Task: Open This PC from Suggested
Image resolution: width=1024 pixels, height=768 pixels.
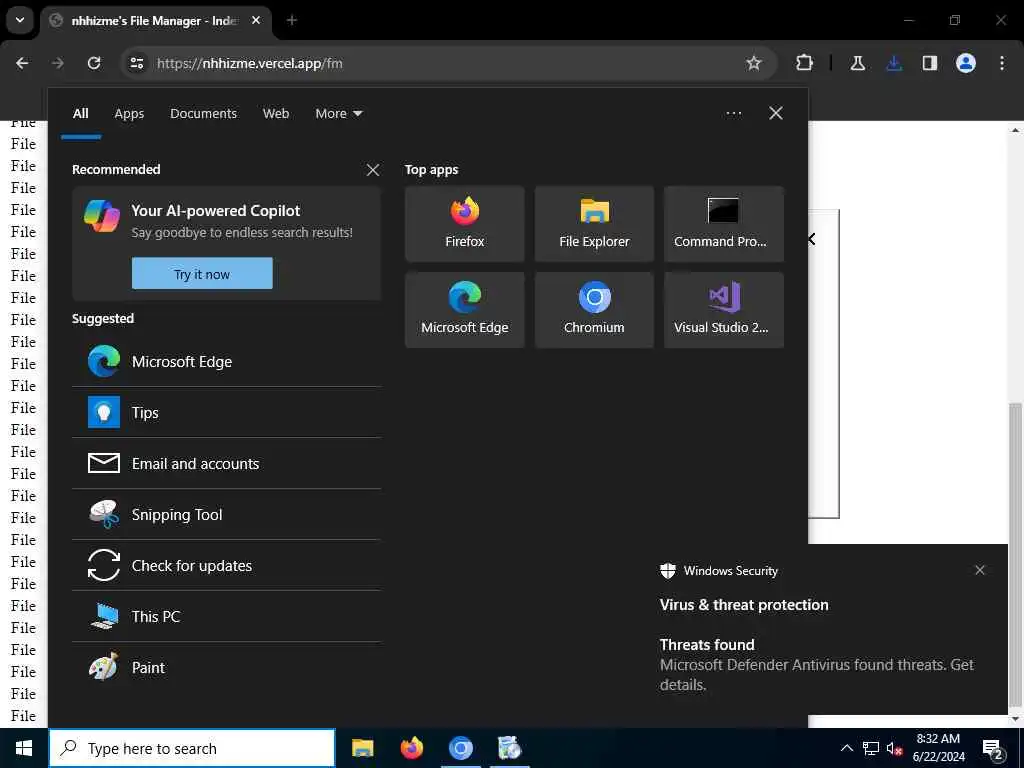Action: pos(226,616)
